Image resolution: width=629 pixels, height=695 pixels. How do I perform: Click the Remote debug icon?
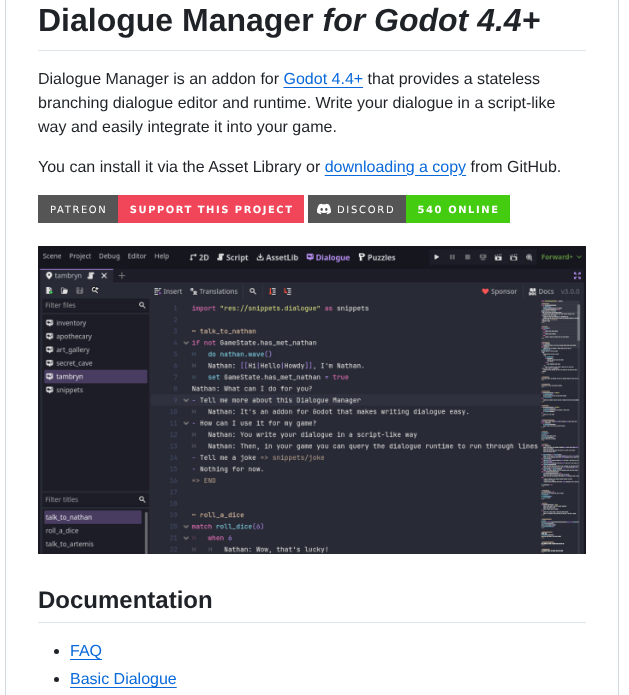pos(483,257)
